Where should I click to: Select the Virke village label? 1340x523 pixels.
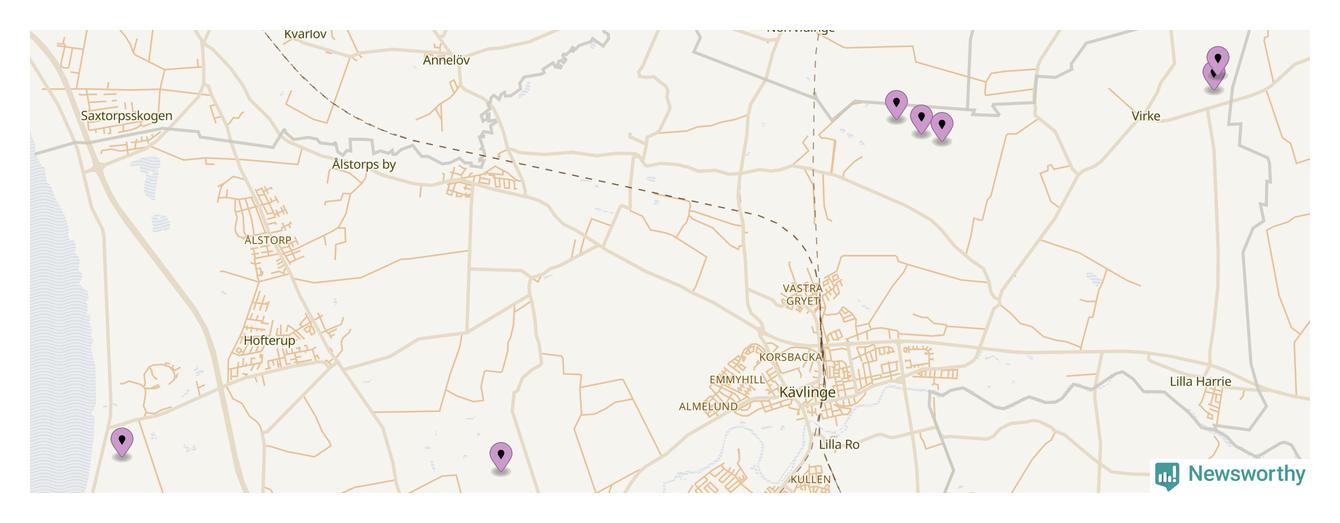1146,116
